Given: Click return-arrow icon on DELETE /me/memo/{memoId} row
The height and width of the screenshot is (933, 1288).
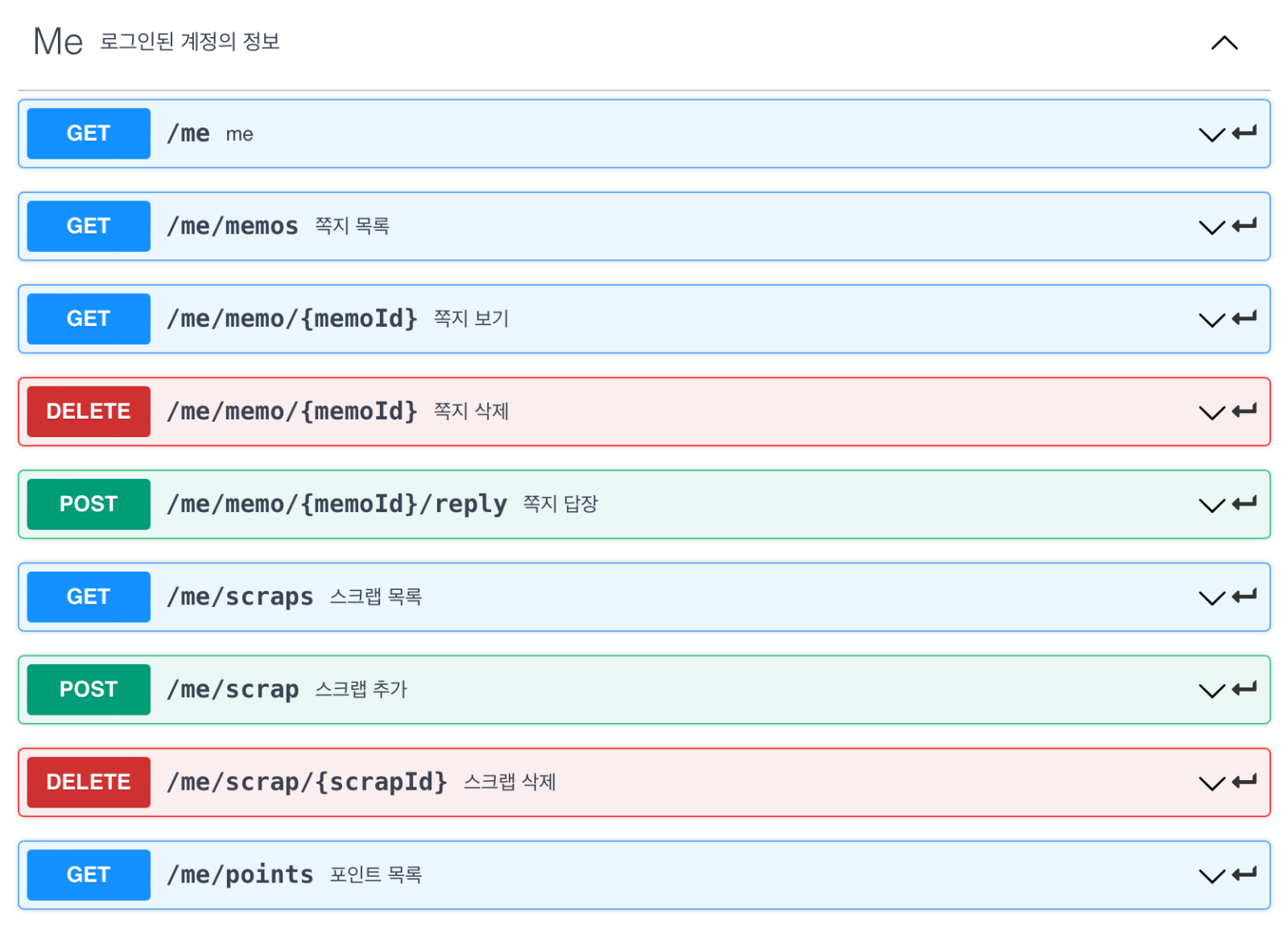Looking at the screenshot, I should (x=1244, y=411).
